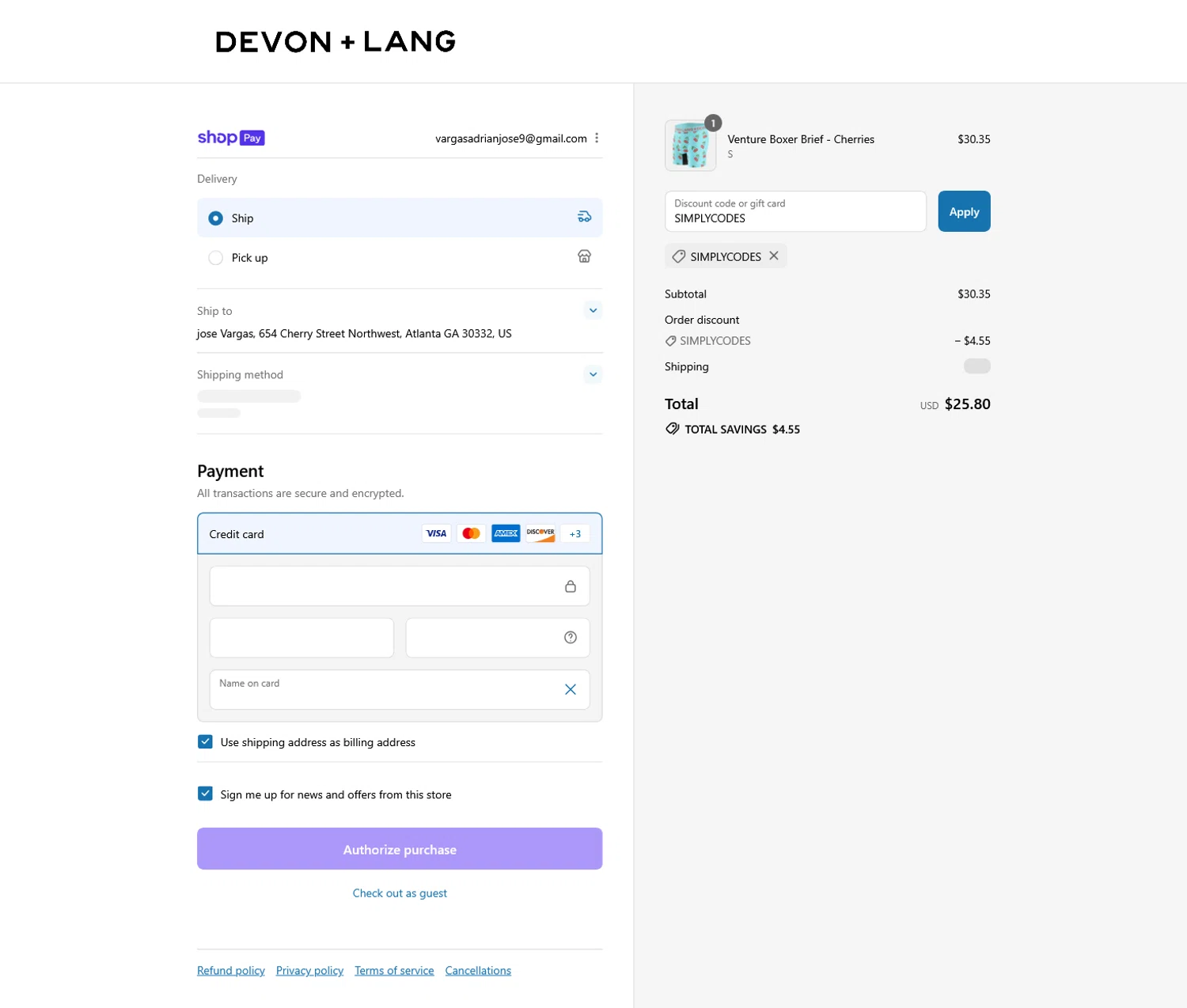This screenshot has width=1187, height=1008.
Task: Click the card number input field
Action: tap(400, 586)
